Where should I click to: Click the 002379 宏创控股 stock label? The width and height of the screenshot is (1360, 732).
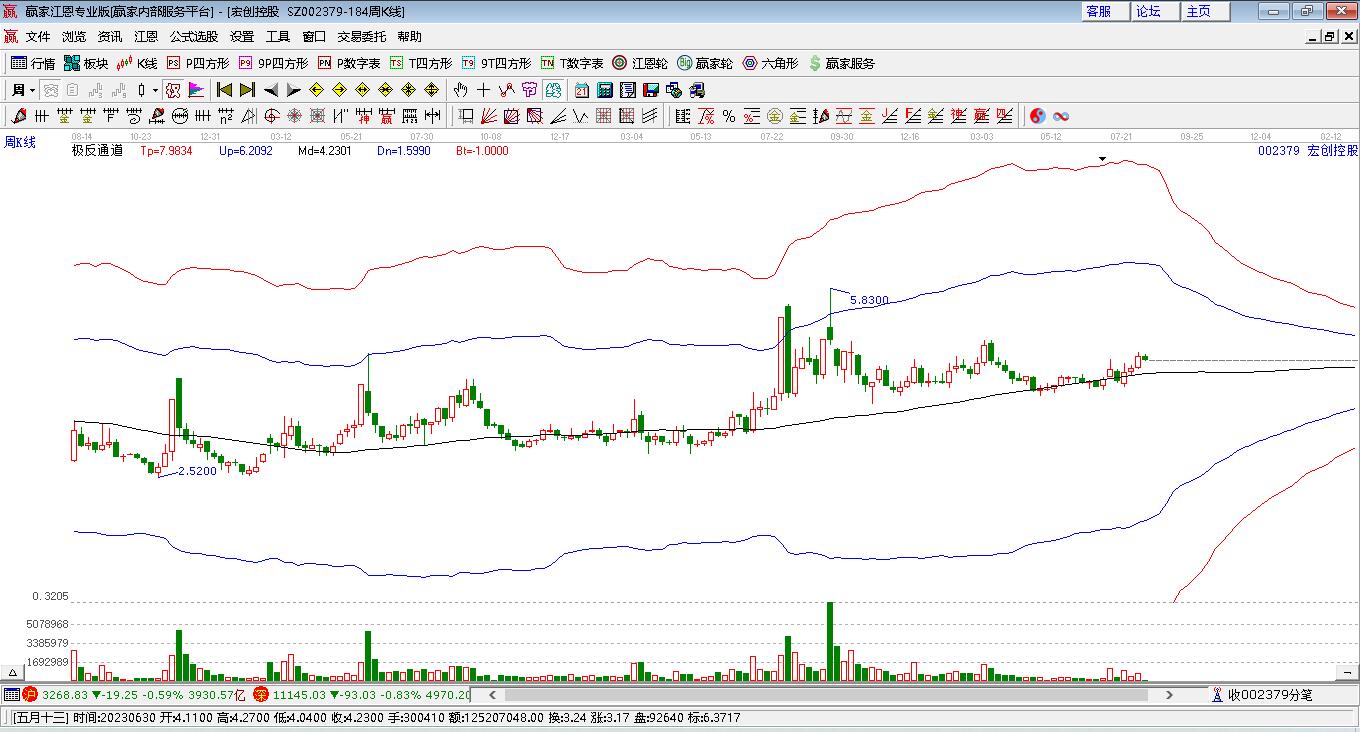[1308, 151]
